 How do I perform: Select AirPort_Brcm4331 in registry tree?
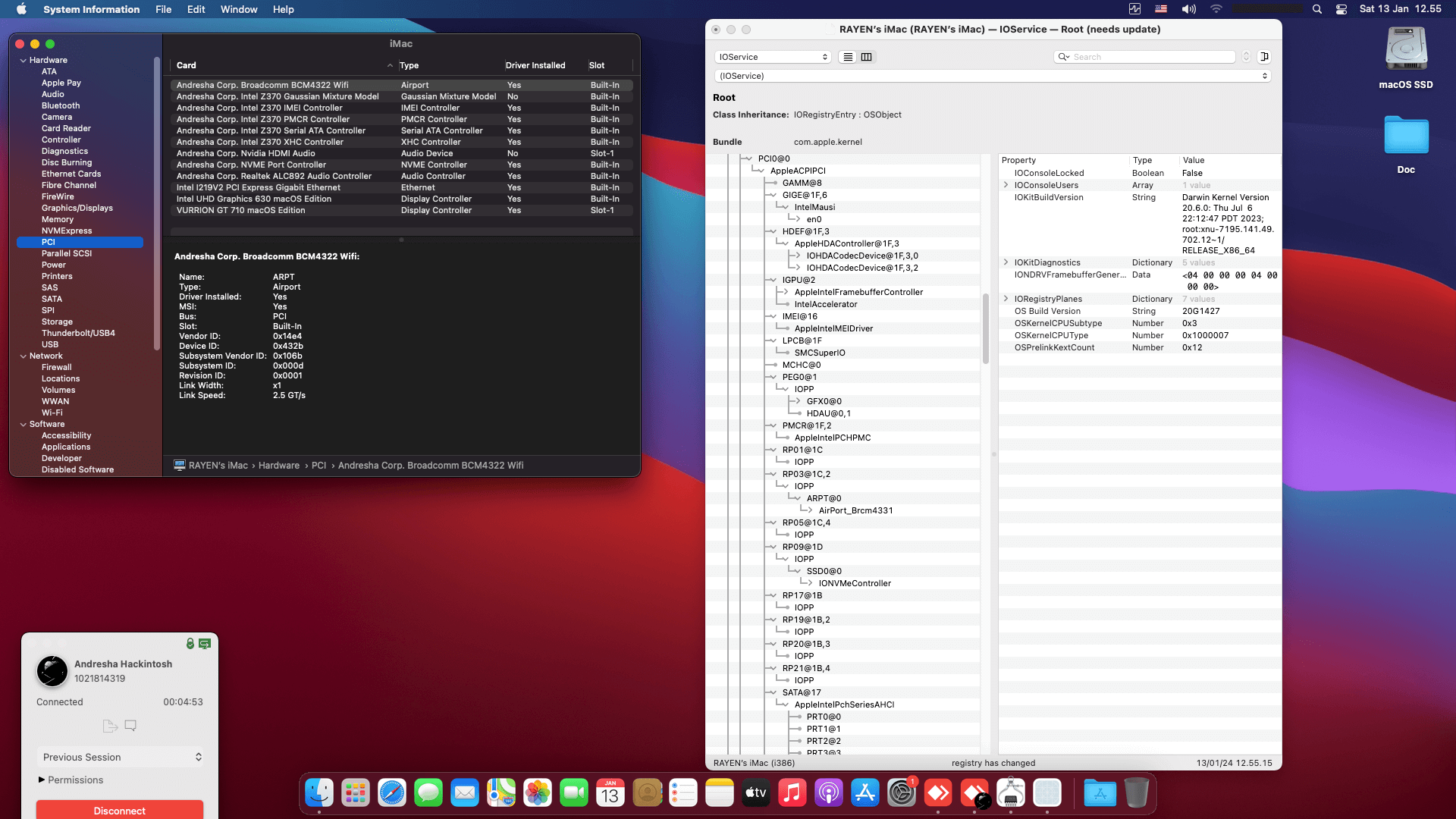[x=855, y=510]
